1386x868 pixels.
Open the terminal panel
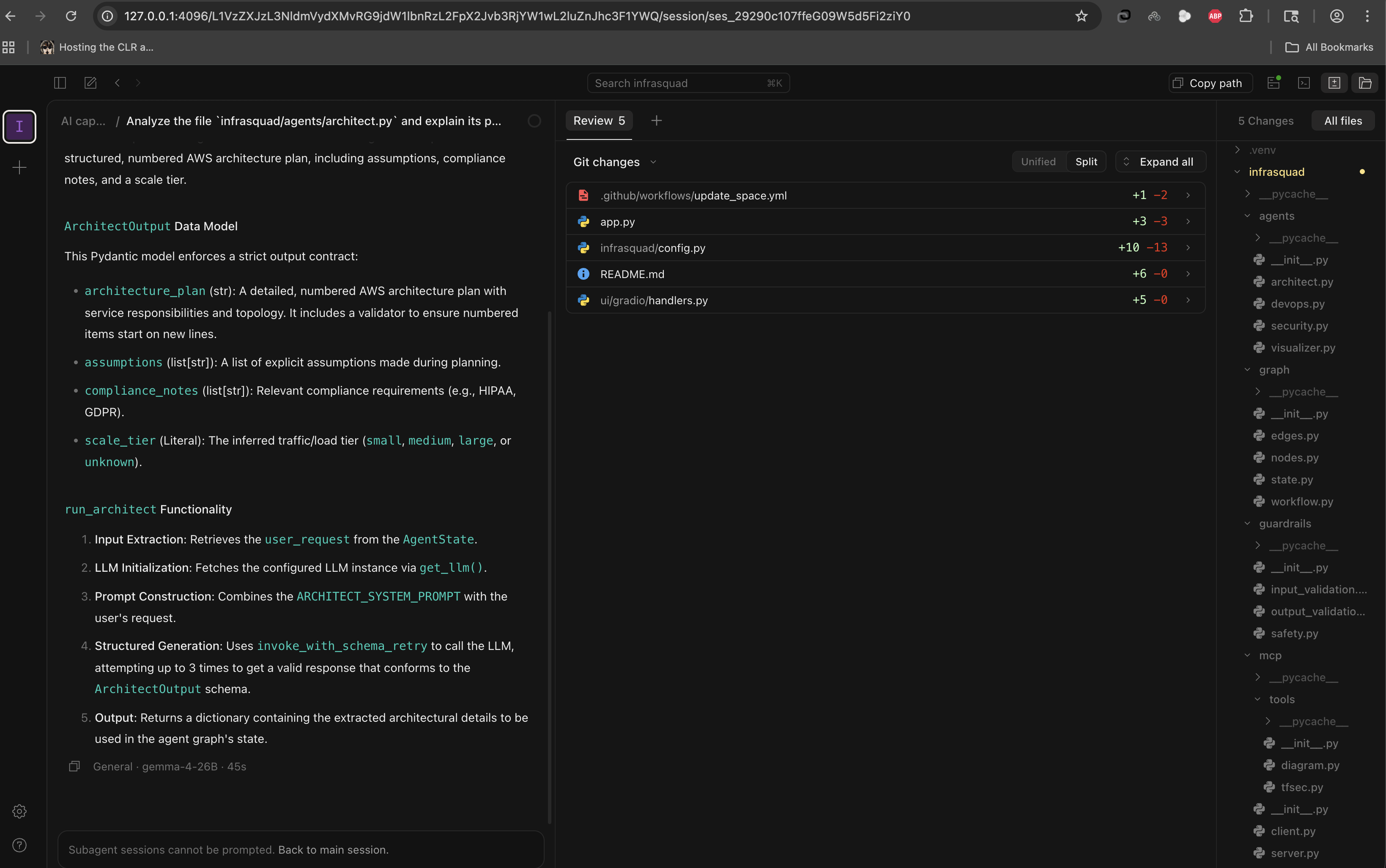tap(1304, 83)
